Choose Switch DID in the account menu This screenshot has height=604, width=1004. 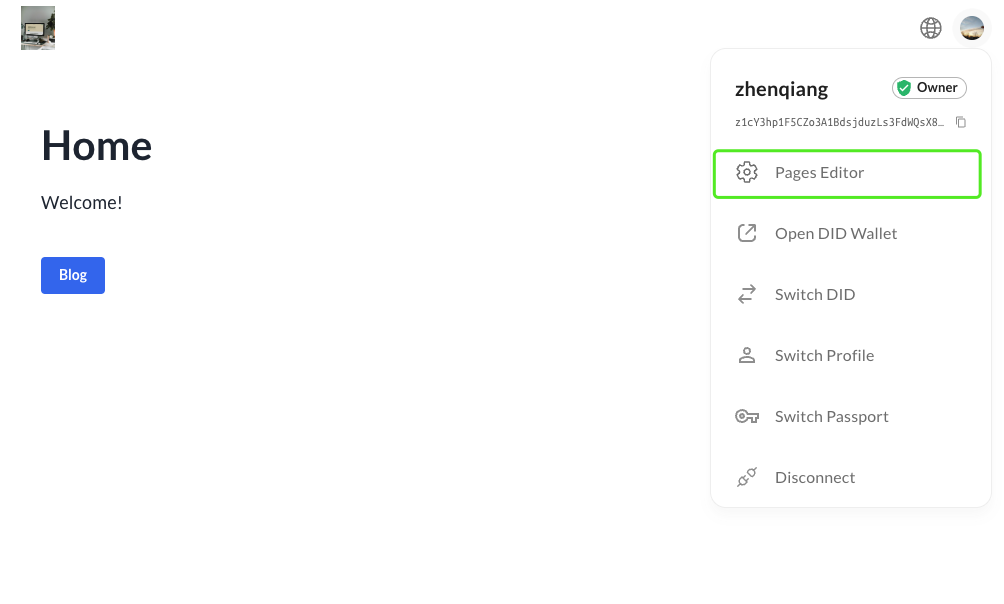pyautogui.click(x=814, y=294)
